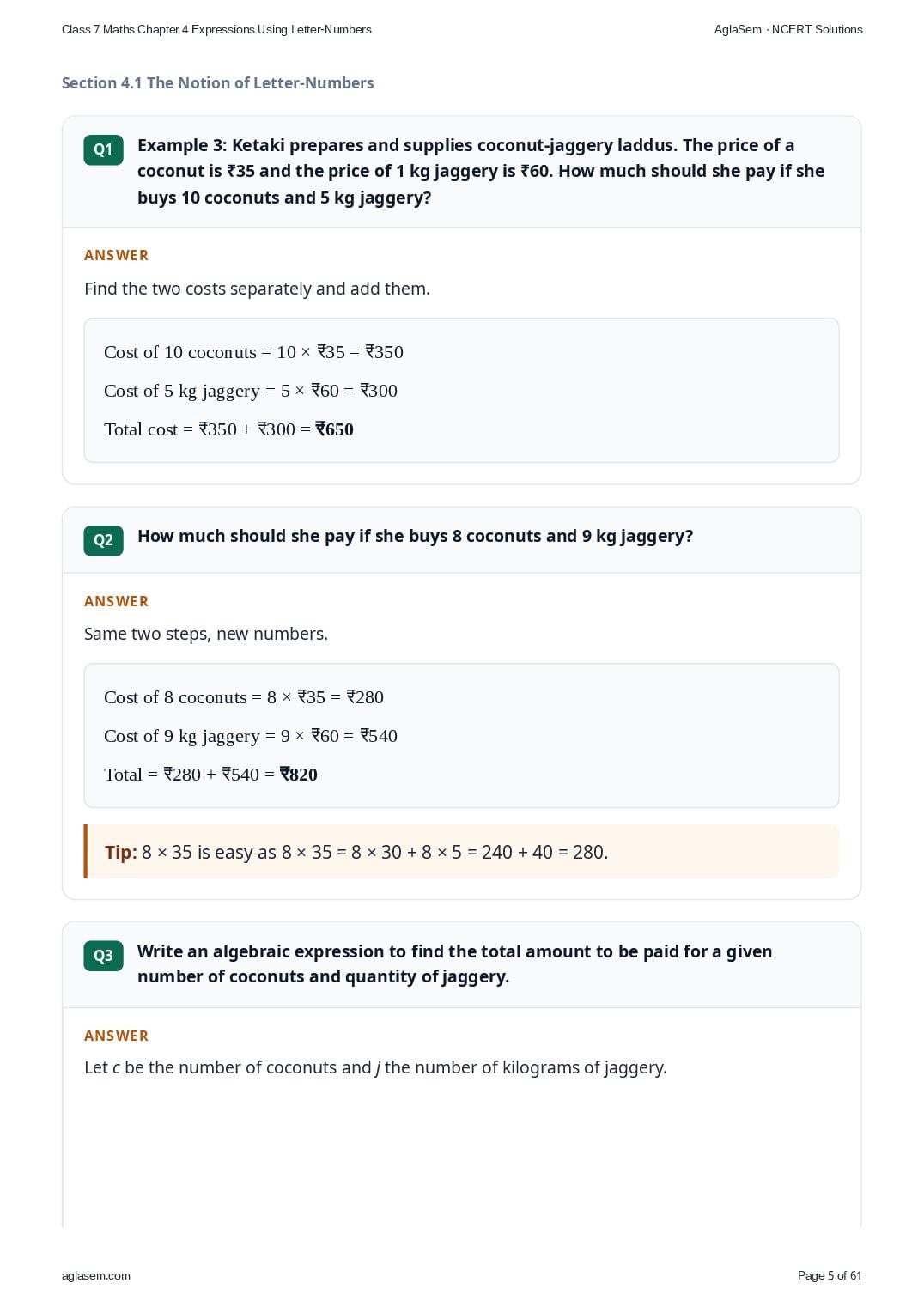Screen dimensions: 924x1307
Task: Click the bold total ₹820 result
Action: (x=299, y=775)
